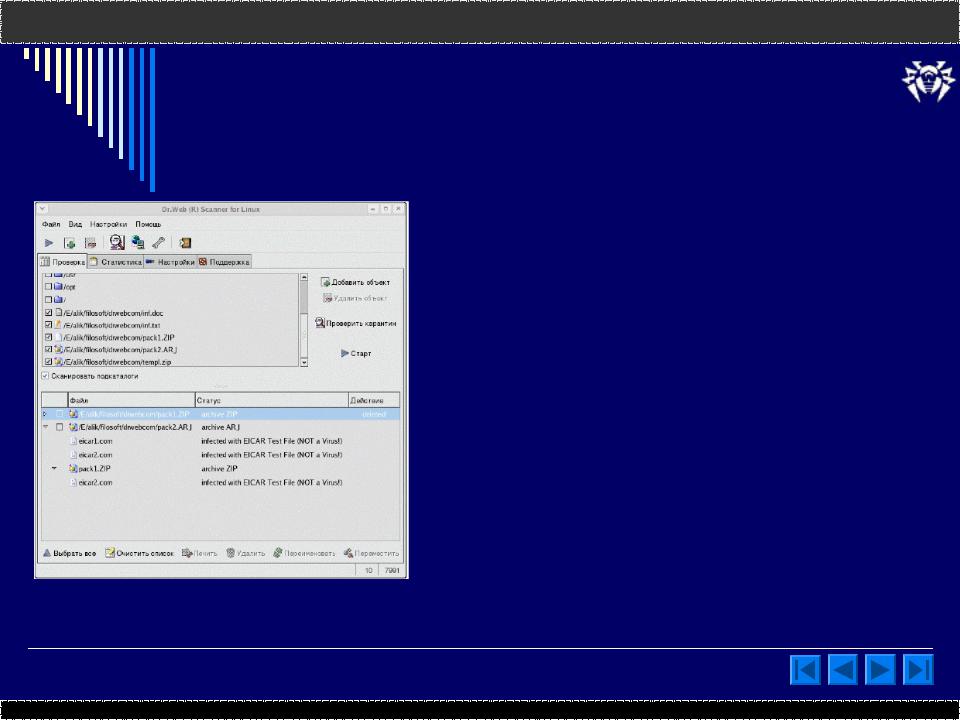Open the Вид menu

[75, 225]
